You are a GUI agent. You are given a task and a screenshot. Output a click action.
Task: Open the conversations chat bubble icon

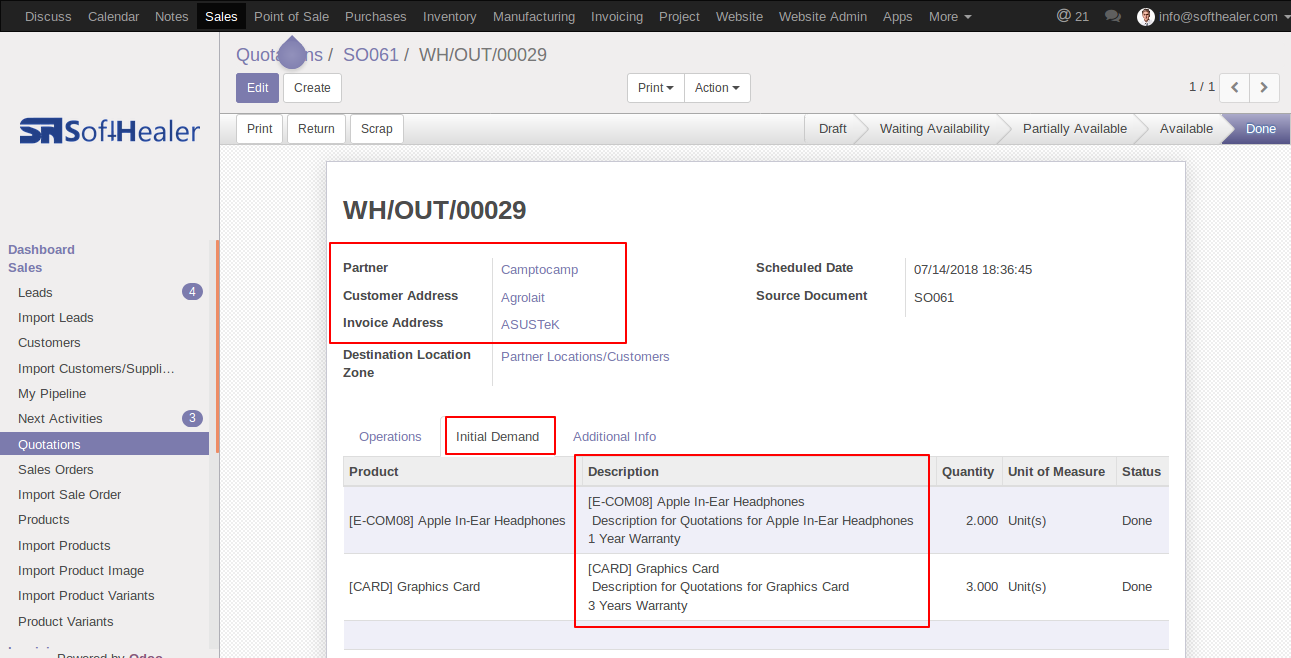(1112, 16)
